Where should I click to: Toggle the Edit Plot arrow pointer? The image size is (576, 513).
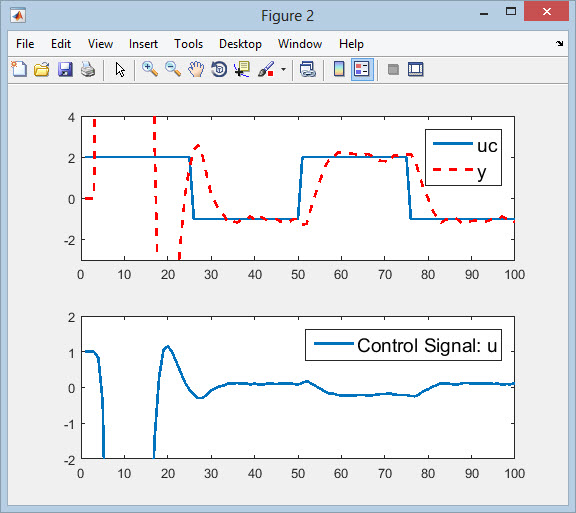click(120, 69)
